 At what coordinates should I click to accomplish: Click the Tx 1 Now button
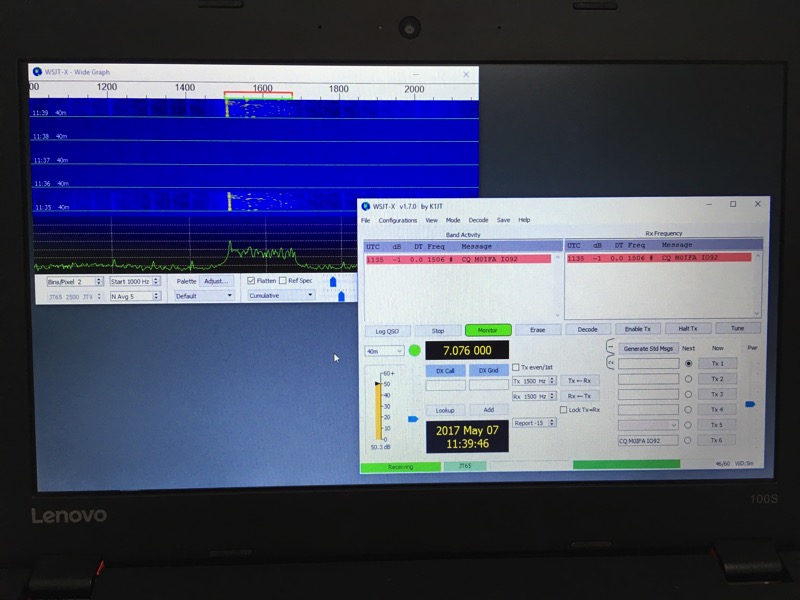pos(717,363)
